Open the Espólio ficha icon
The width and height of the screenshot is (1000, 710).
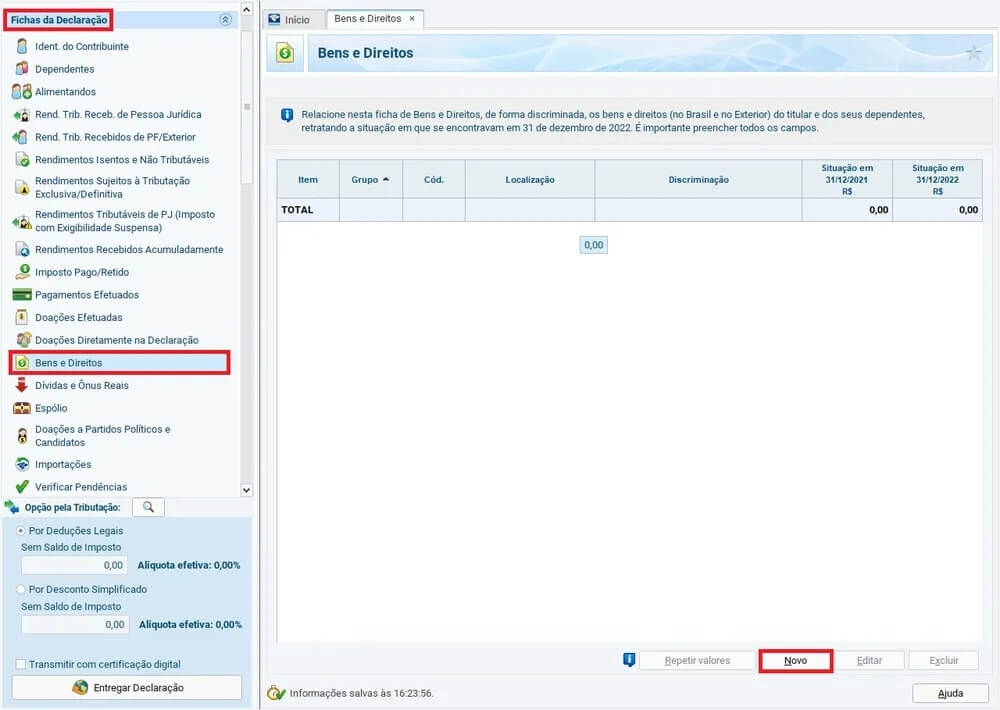pos(20,408)
